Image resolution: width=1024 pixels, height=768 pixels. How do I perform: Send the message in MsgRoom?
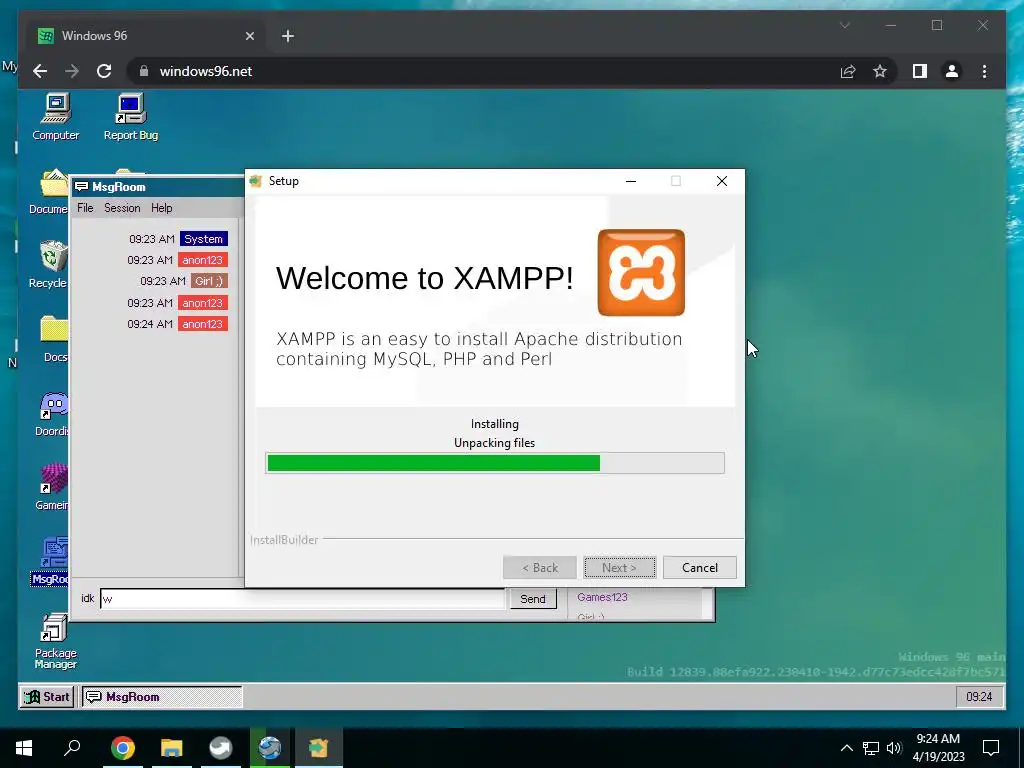click(x=532, y=599)
